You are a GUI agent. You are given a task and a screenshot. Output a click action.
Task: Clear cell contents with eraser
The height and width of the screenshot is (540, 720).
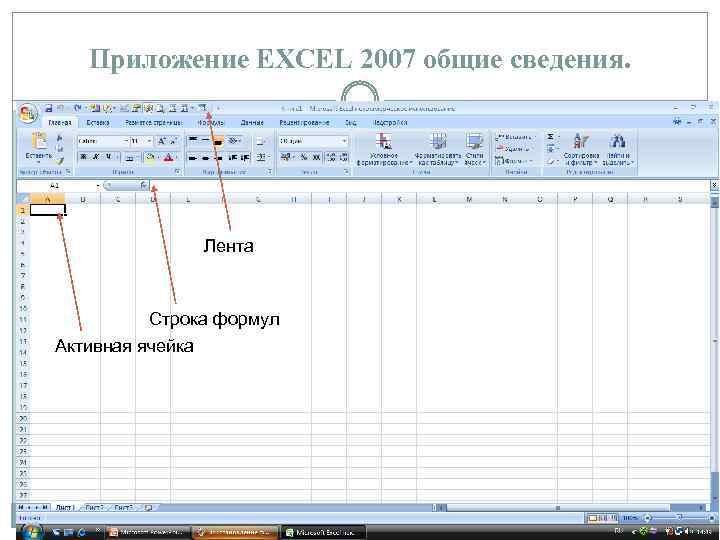pyautogui.click(x=551, y=161)
